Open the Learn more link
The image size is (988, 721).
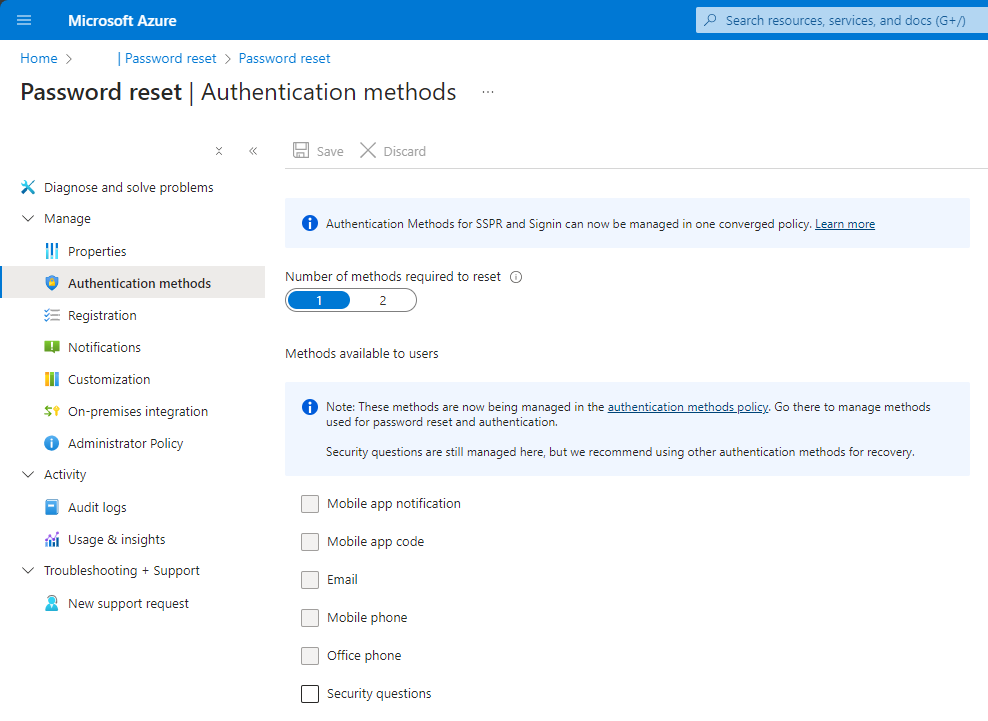click(x=845, y=224)
